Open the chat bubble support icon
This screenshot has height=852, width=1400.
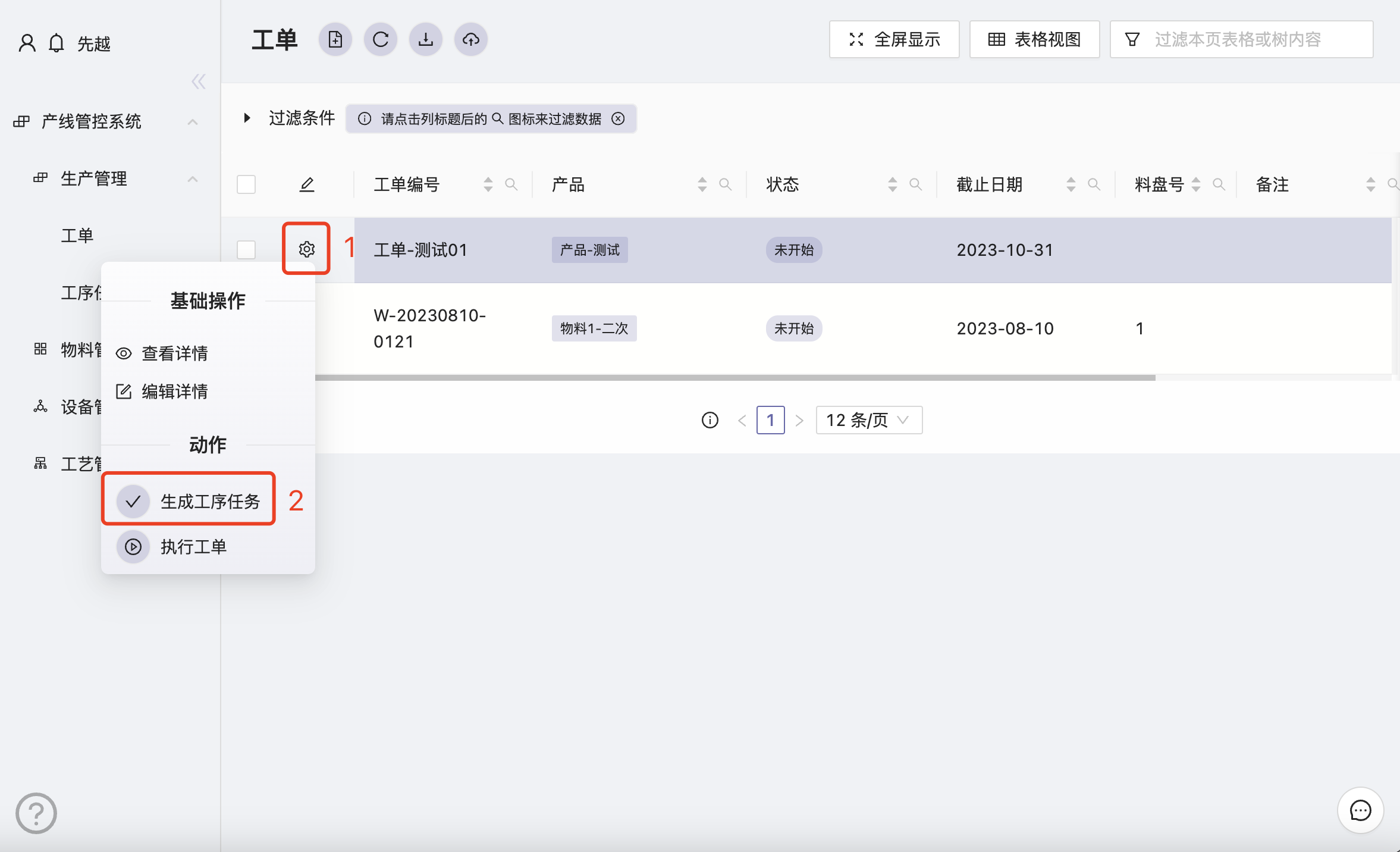tap(1360, 810)
